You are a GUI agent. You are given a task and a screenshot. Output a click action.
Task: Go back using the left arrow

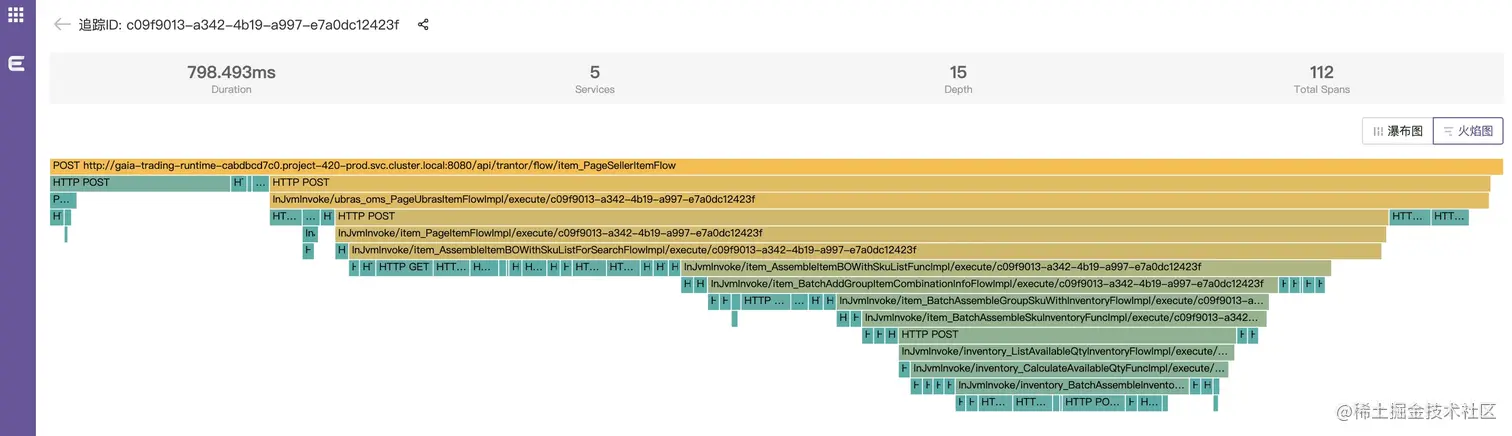click(62, 25)
